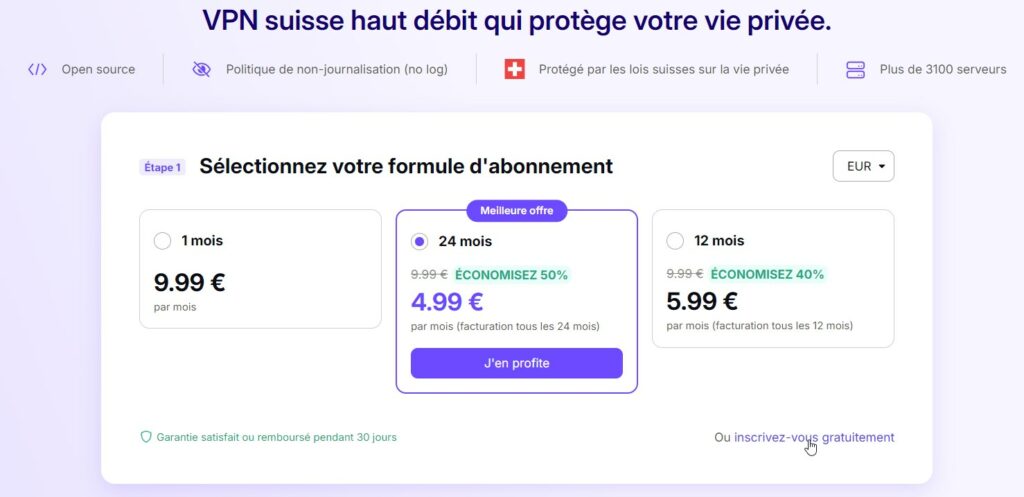The height and width of the screenshot is (497, 1024).
Task: Click the crossed-out eye no-log icon
Action: [x=201, y=69]
